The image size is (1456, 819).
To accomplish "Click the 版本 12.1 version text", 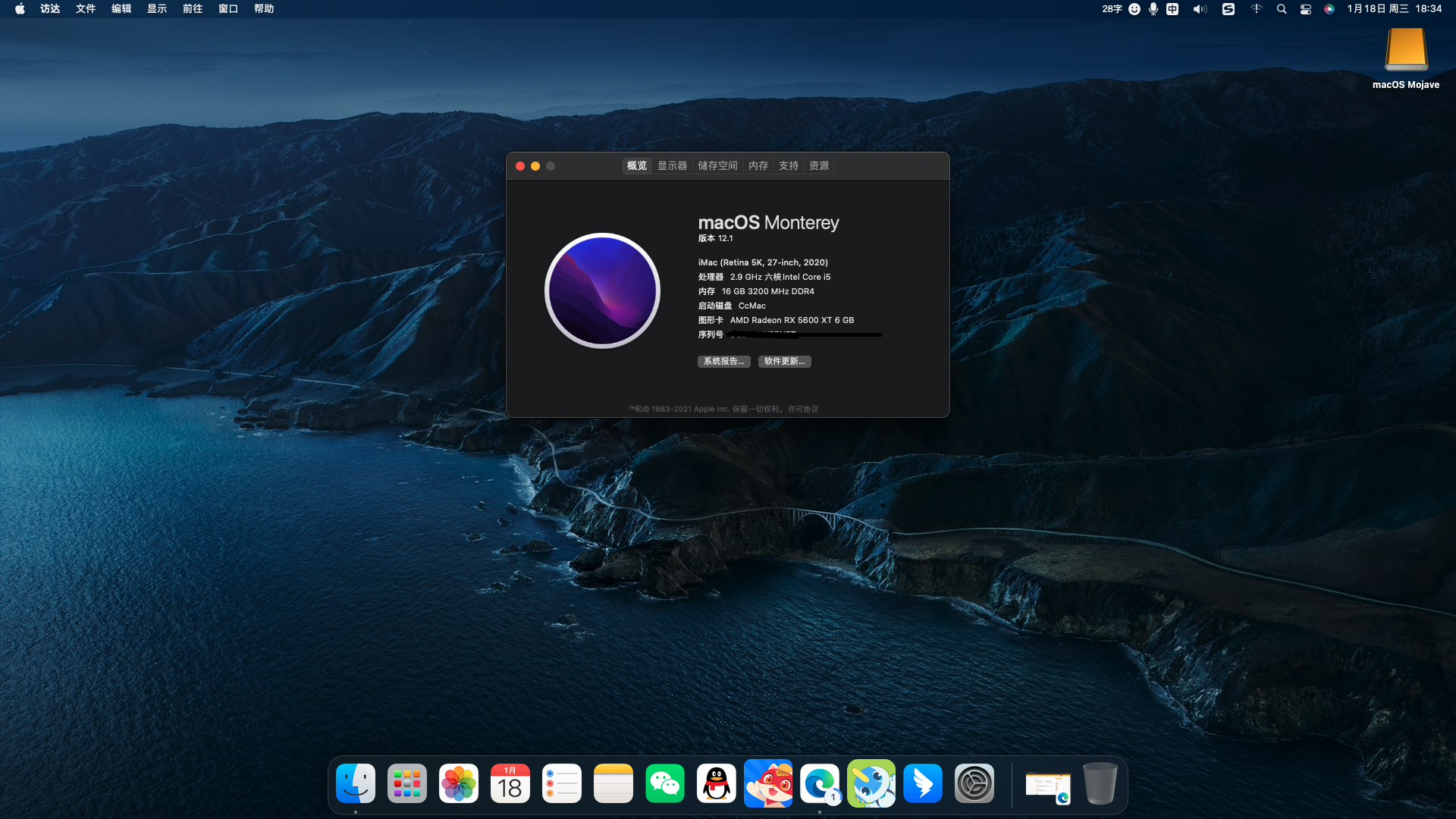I will (716, 238).
